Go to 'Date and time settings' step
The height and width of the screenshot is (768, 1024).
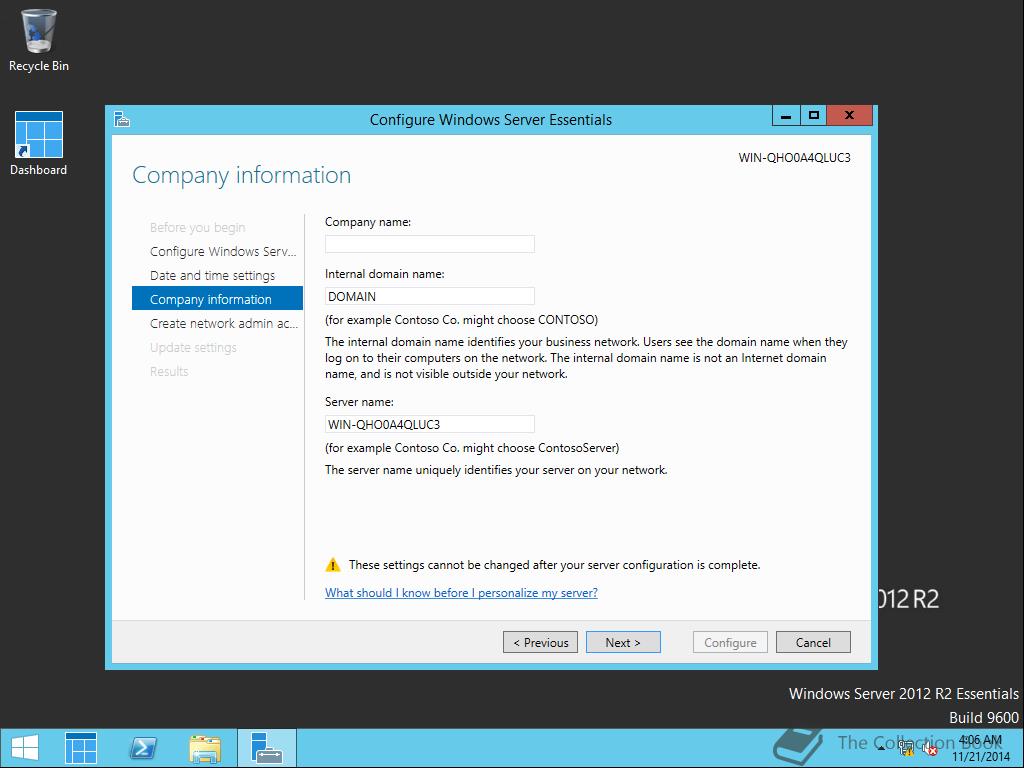(x=212, y=276)
